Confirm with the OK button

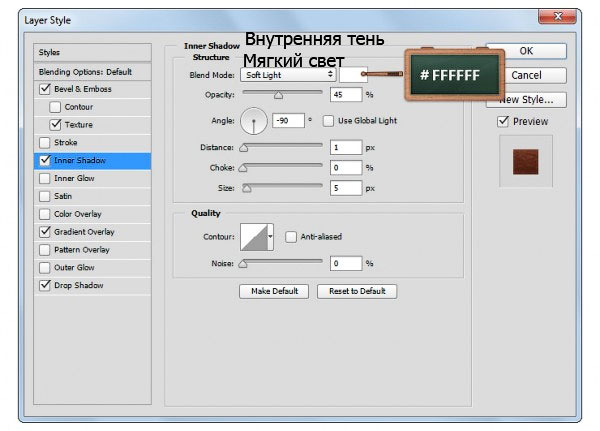click(526, 51)
